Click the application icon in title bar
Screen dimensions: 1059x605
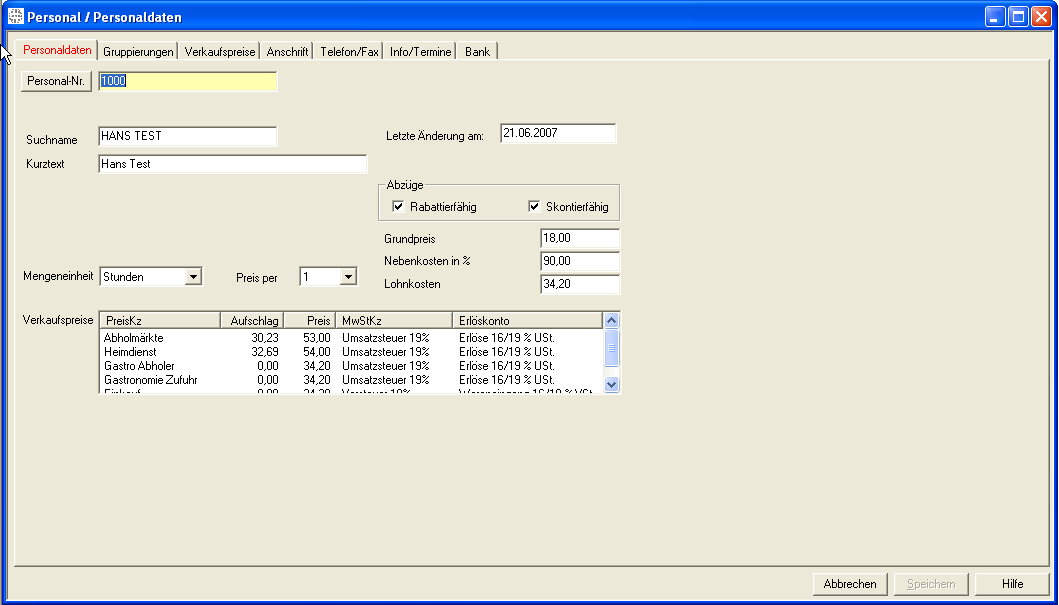pyautogui.click(x=15, y=17)
